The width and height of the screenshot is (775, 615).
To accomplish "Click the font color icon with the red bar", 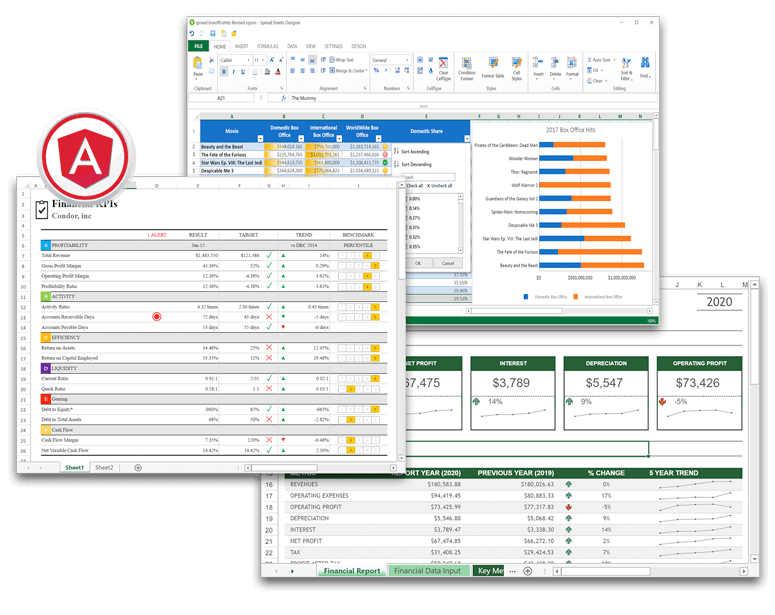I will (278, 72).
